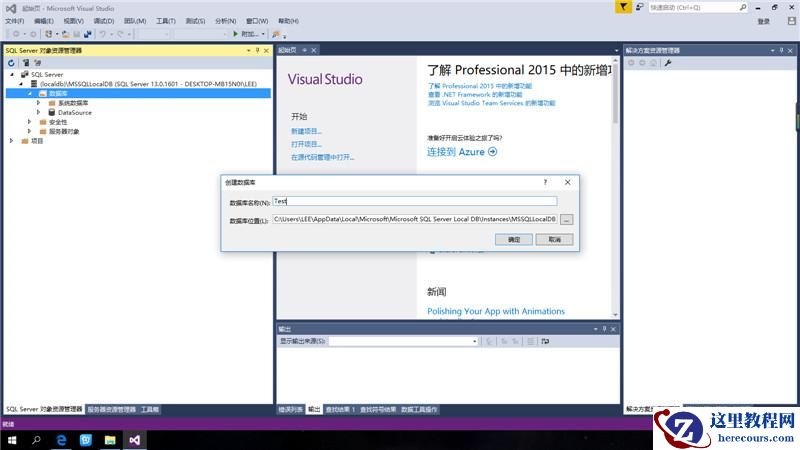The width and height of the screenshot is (800, 450).
Task: Click the start page vertical scrollbar
Action: [615, 188]
